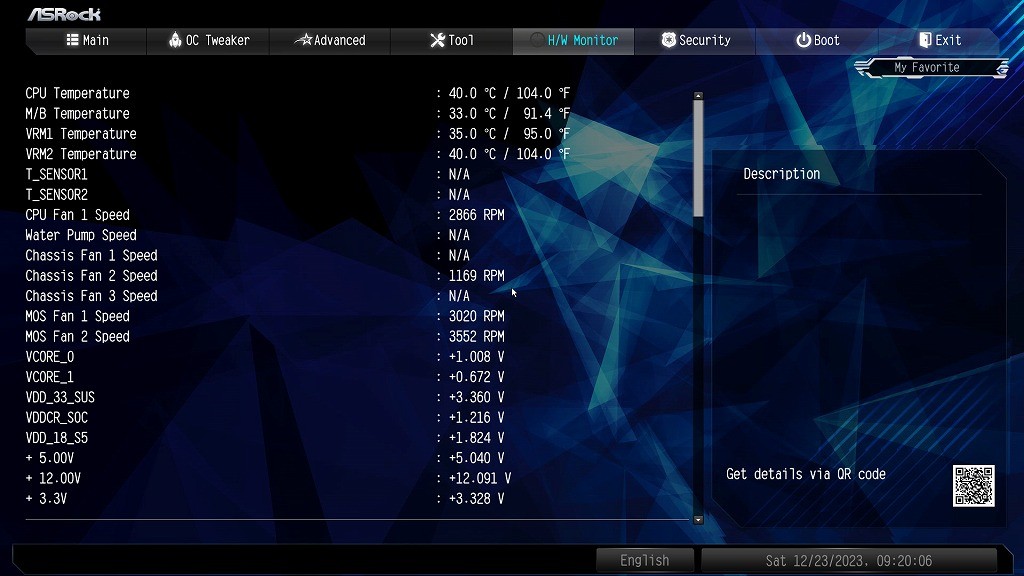1024x576 pixels.
Task: Open the Exit tab
Action: pos(938,40)
